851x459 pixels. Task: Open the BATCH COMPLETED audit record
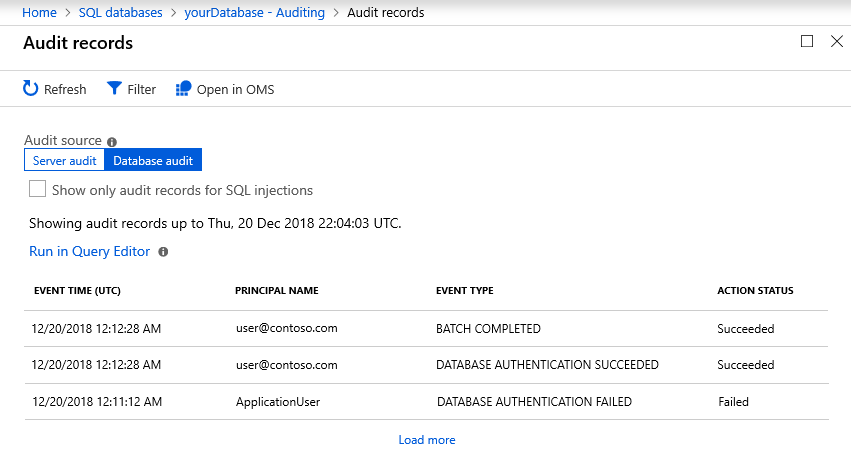(488, 329)
